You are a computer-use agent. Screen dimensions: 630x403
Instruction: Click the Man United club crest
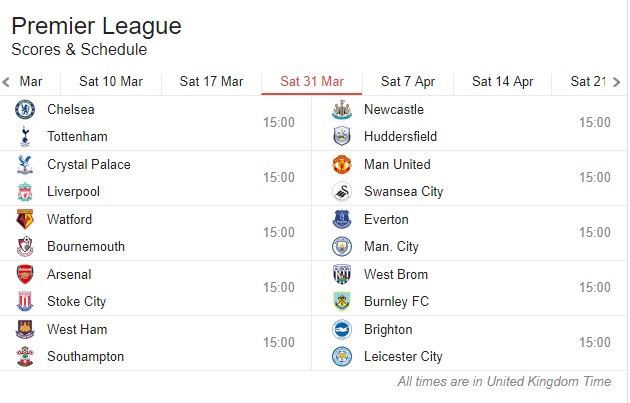point(342,165)
